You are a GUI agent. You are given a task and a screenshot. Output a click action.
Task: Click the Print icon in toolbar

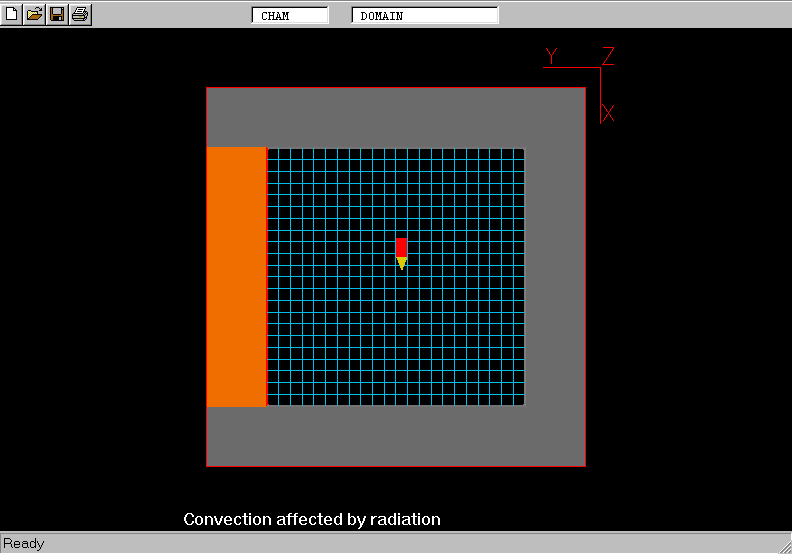tap(81, 14)
